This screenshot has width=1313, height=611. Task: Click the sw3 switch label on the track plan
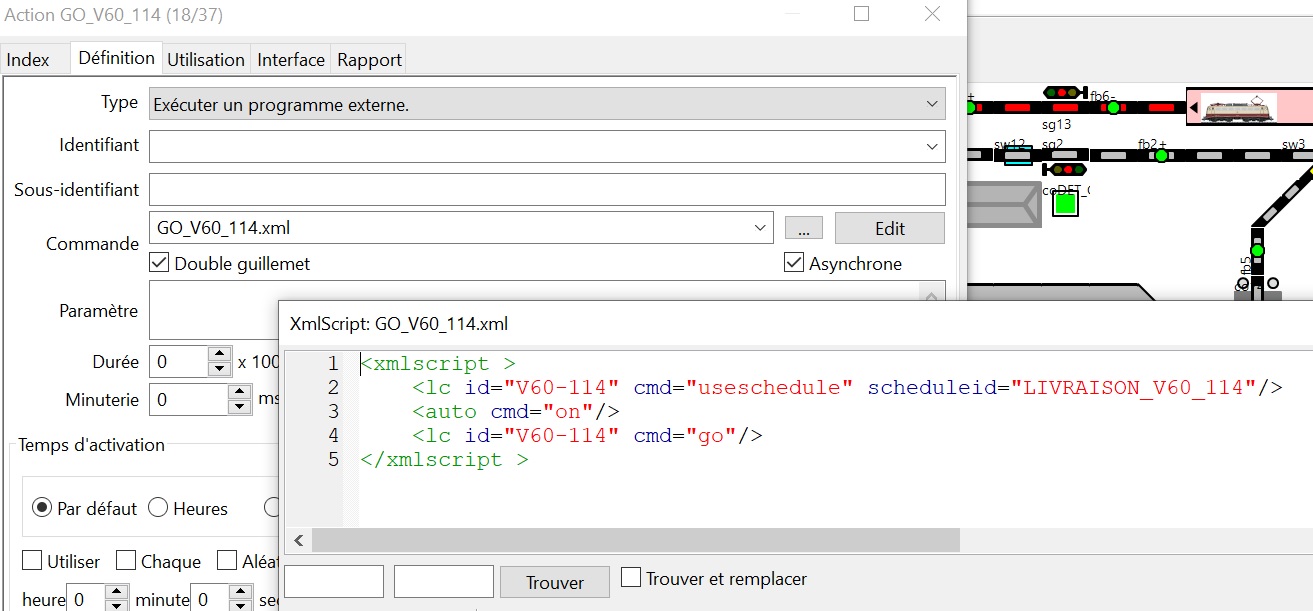point(1294,144)
